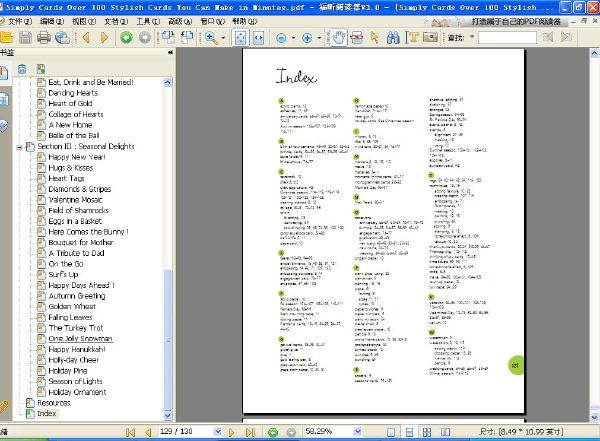The width and height of the screenshot is (600, 441).
Task: Click the Open file folder icon
Action: click(7, 38)
